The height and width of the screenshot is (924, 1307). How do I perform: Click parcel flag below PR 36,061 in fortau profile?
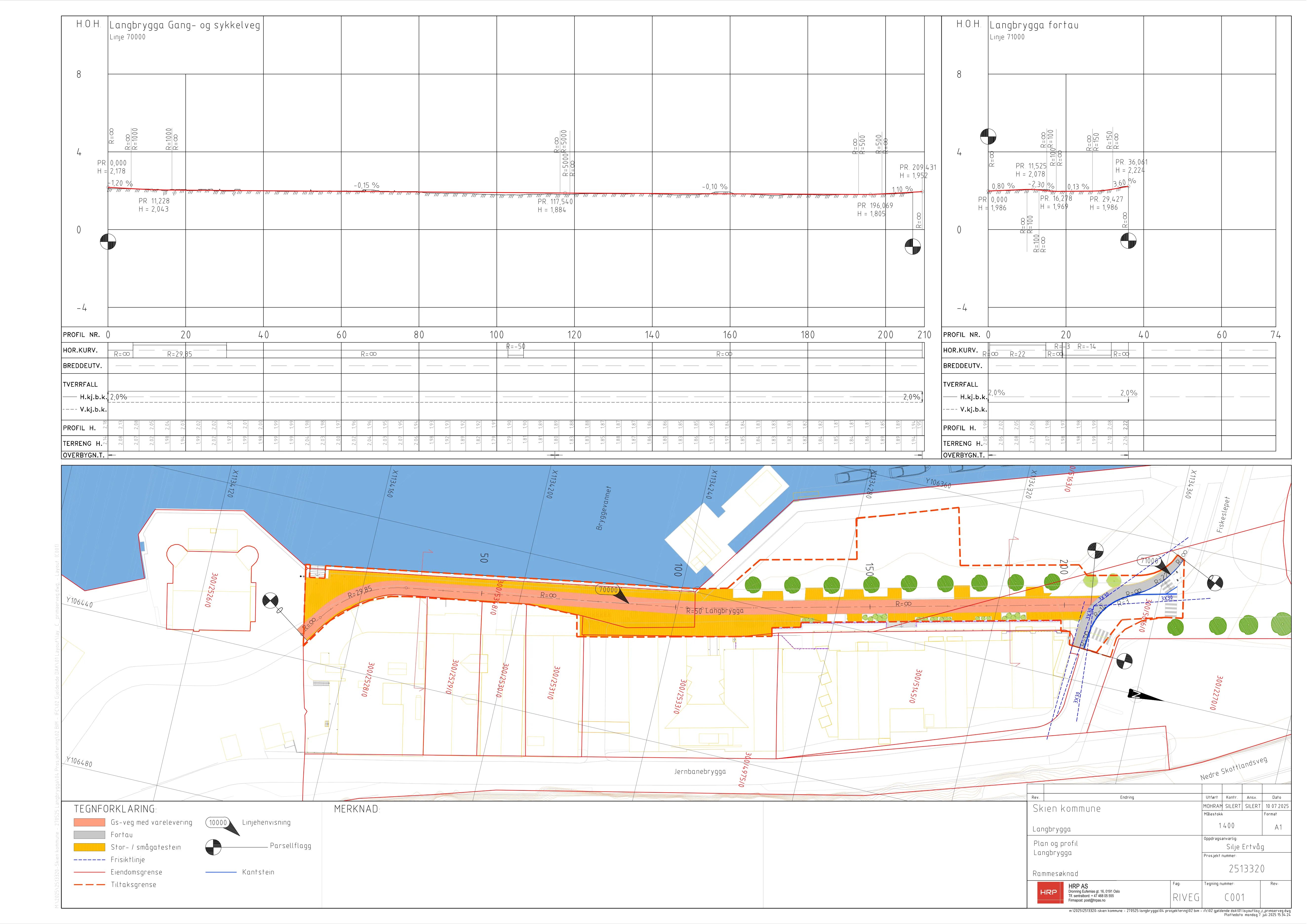(1128, 241)
